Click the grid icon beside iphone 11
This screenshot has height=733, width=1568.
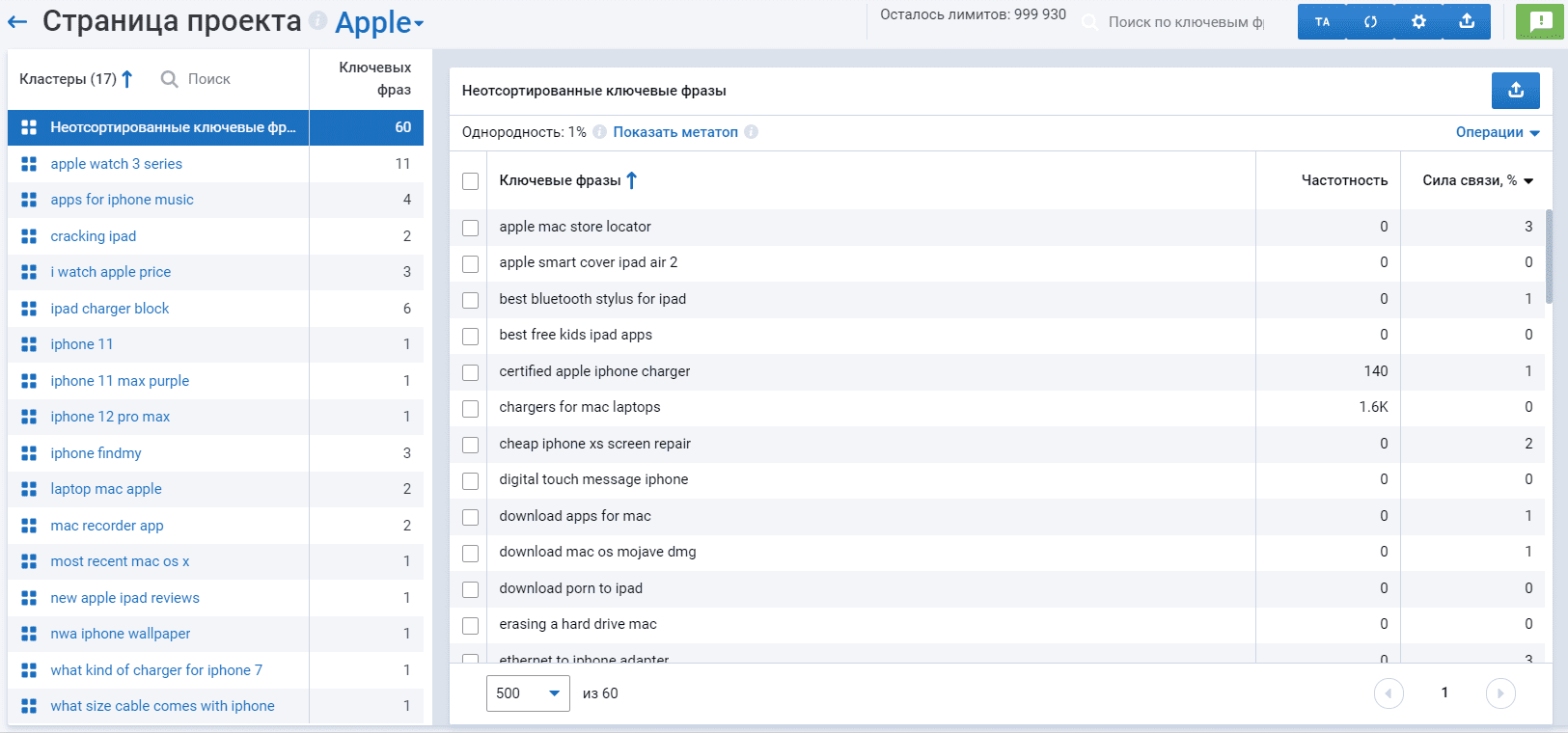tap(29, 344)
